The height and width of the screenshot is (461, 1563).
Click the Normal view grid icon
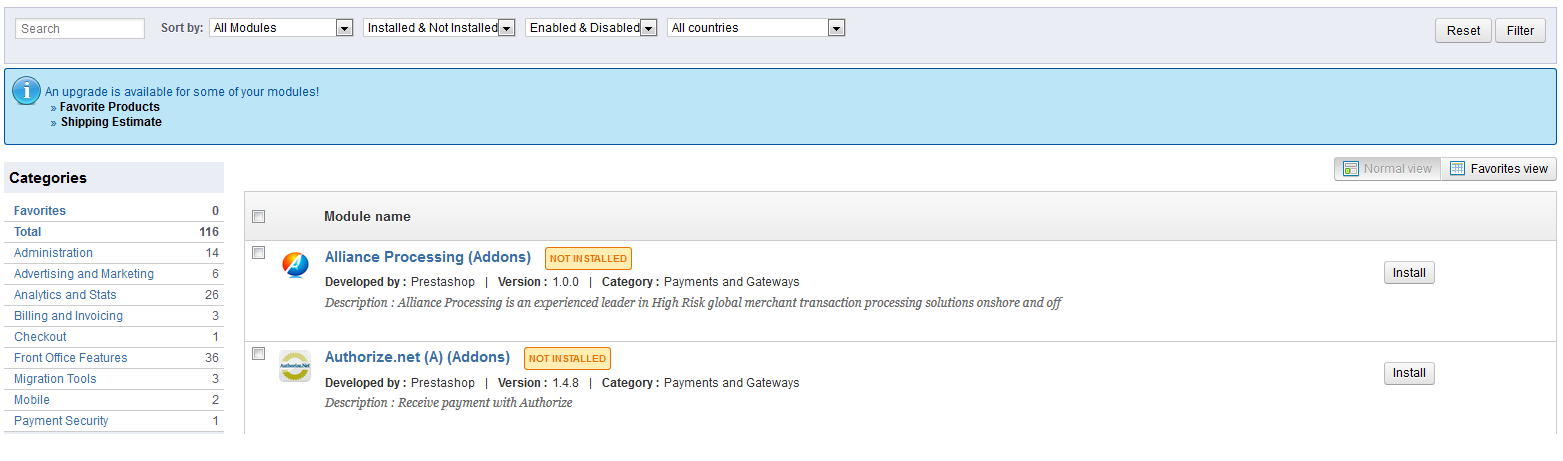point(1350,169)
